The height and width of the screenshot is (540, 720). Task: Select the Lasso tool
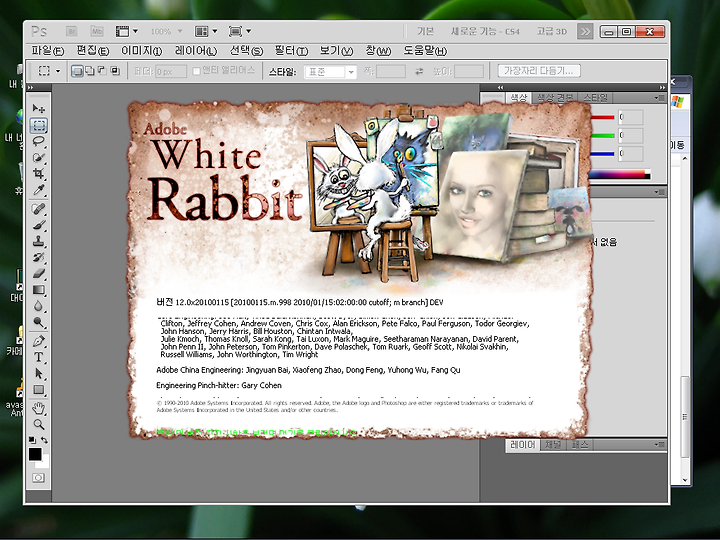[39, 141]
